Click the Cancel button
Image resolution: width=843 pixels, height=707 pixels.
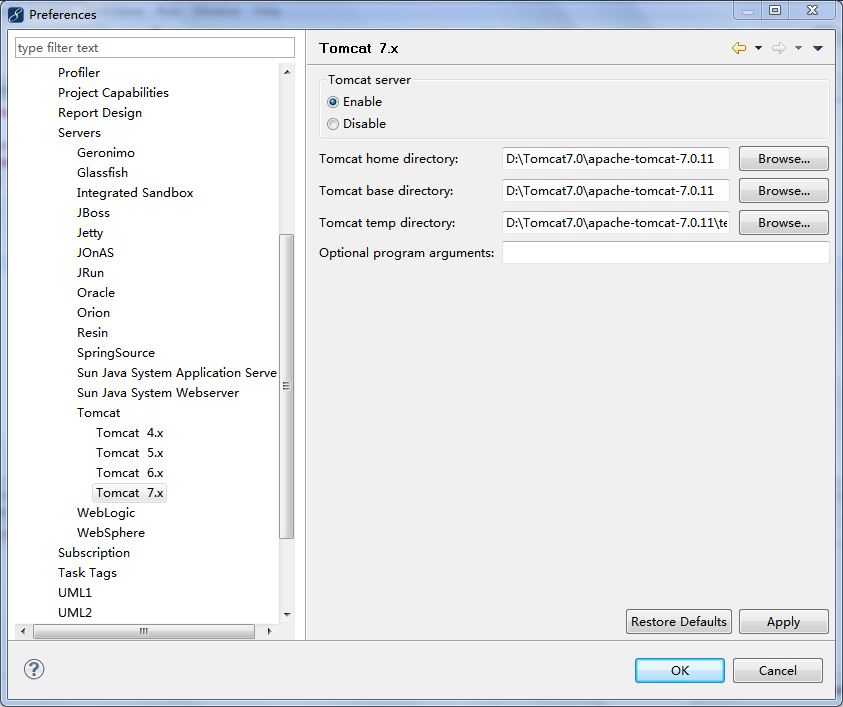(777, 670)
